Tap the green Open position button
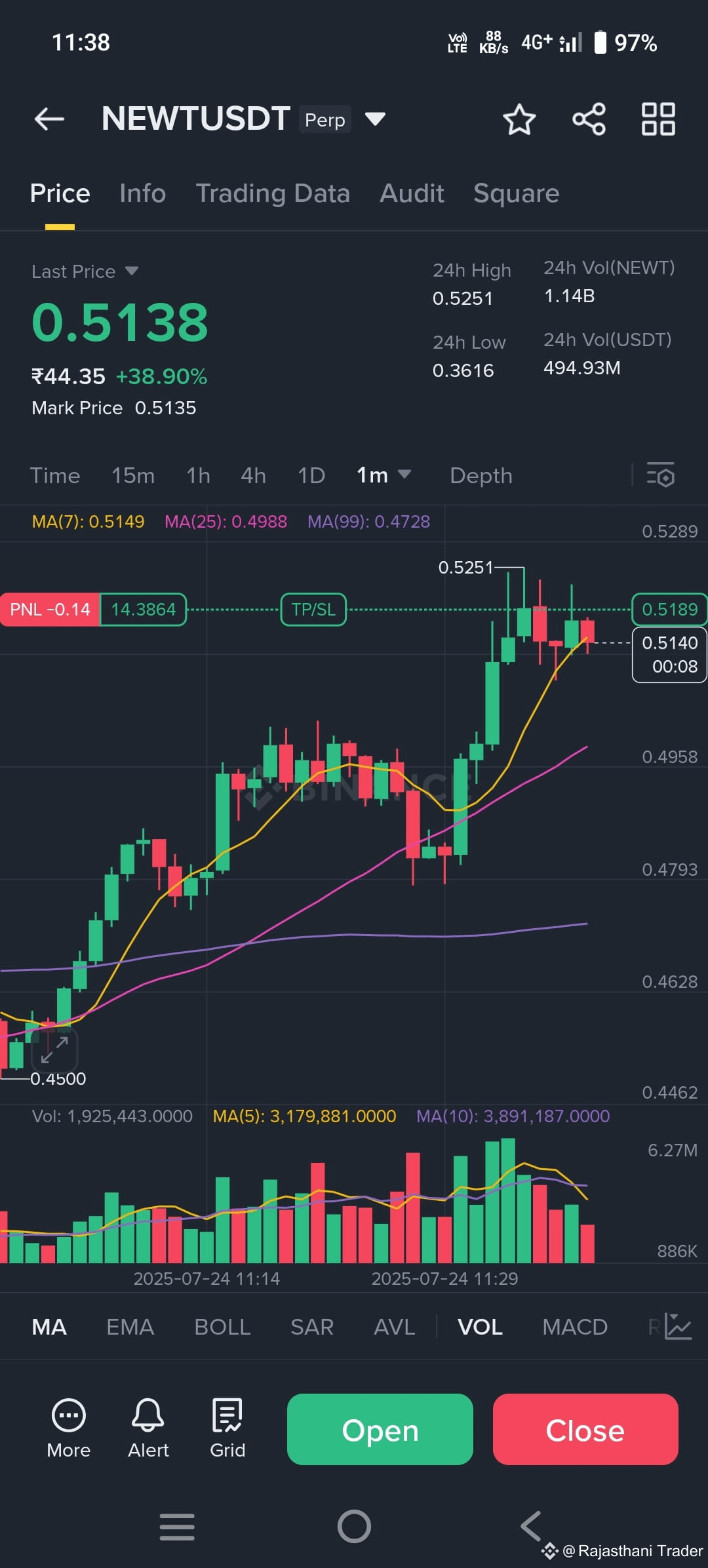Image resolution: width=708 pixels, height=1568 pixels. tap(380, 1430)
